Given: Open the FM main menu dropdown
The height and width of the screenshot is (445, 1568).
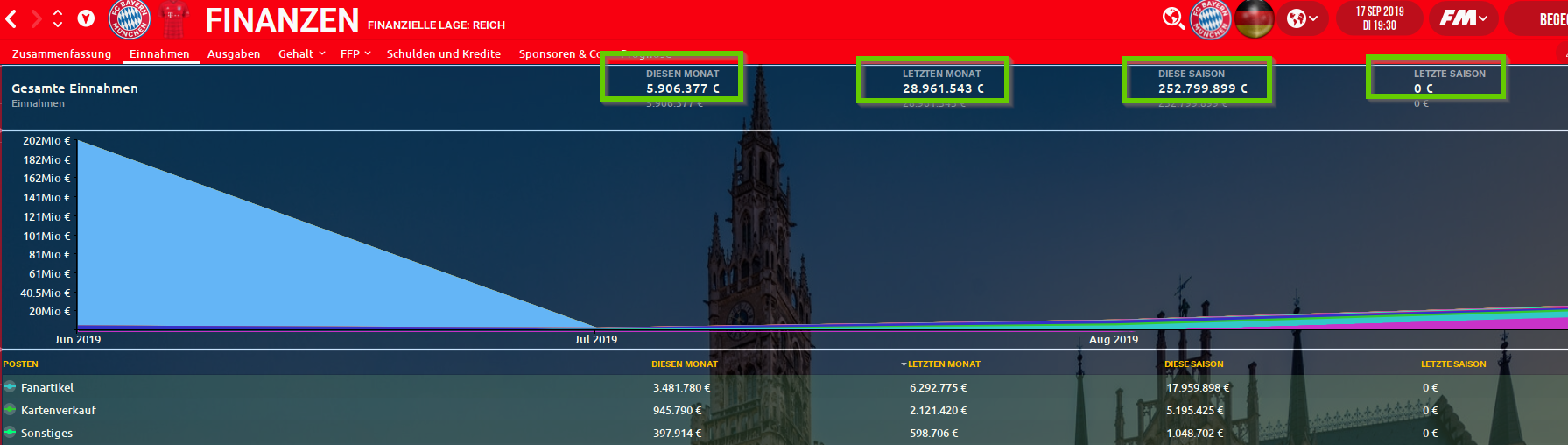Looking at the screenshot, I should (x=1463, y=18).
